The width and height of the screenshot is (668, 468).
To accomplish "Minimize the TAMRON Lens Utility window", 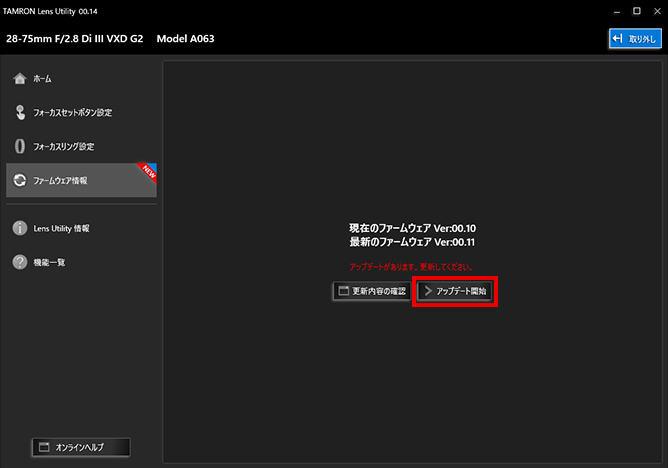I will 616,11.
